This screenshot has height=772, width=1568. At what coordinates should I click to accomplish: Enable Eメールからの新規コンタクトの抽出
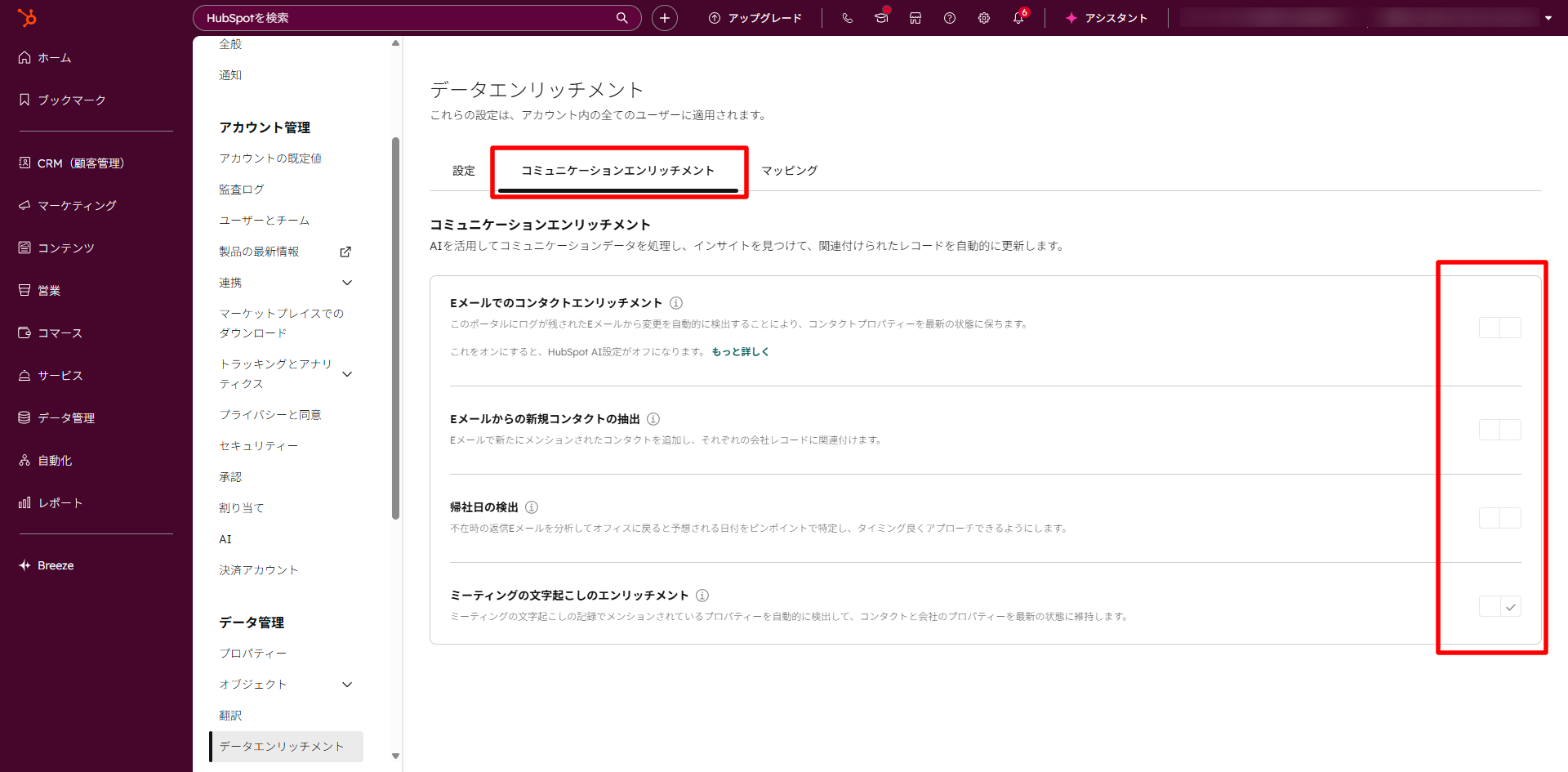pyautogui.click(x=1499, y=429)
